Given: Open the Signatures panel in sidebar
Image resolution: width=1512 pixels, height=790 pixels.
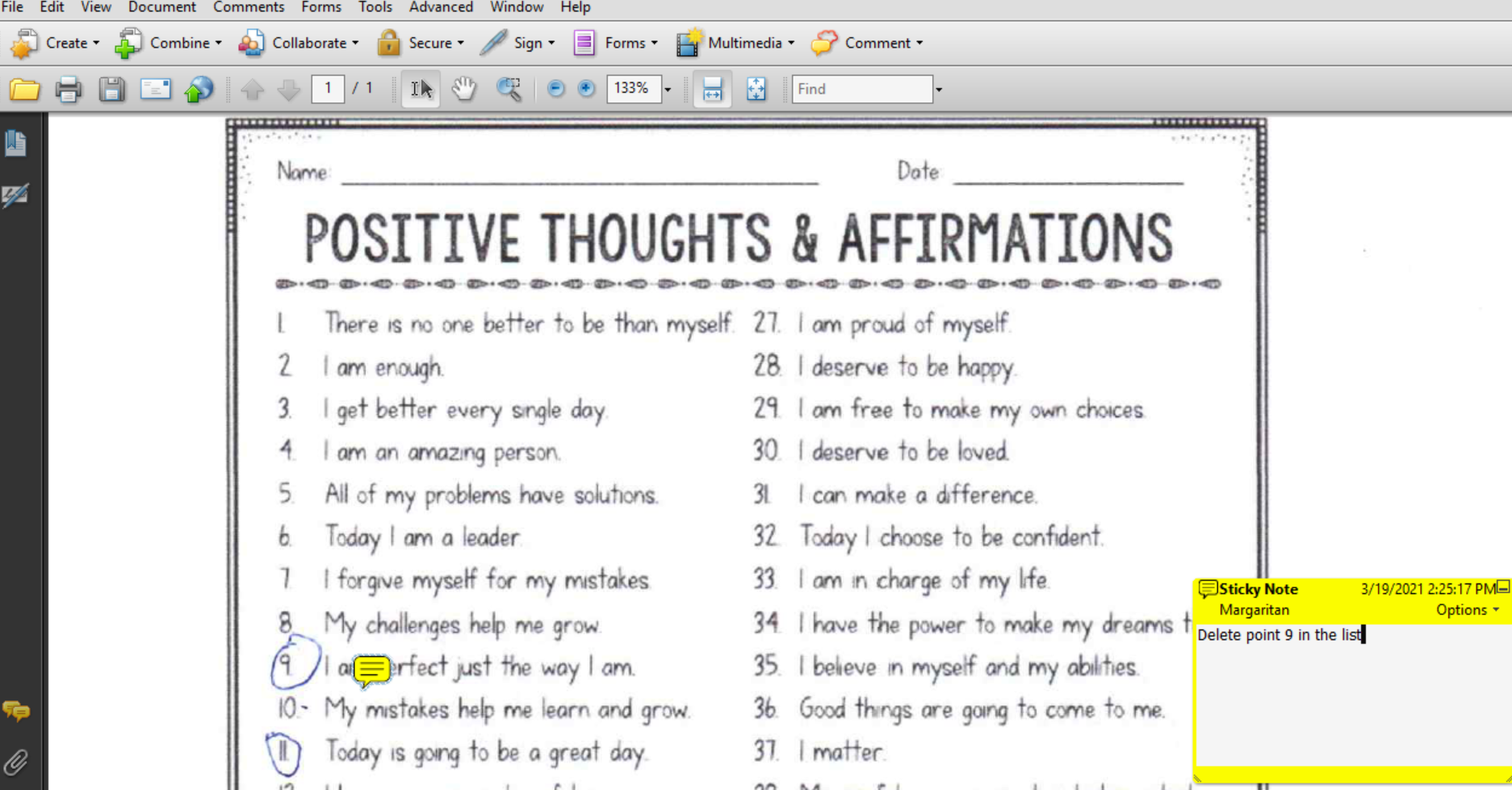Looking at the screenshot, I should 15,194.
